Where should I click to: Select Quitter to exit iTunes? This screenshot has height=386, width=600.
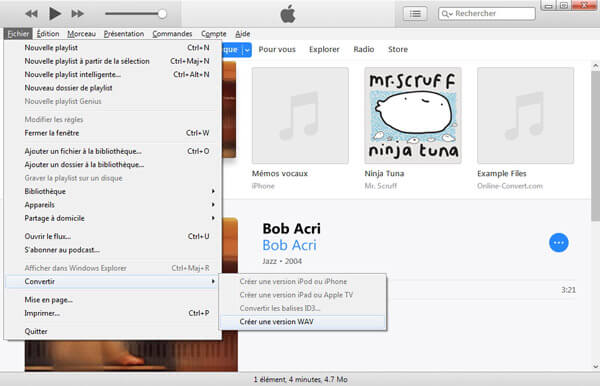tap(112, 331)
